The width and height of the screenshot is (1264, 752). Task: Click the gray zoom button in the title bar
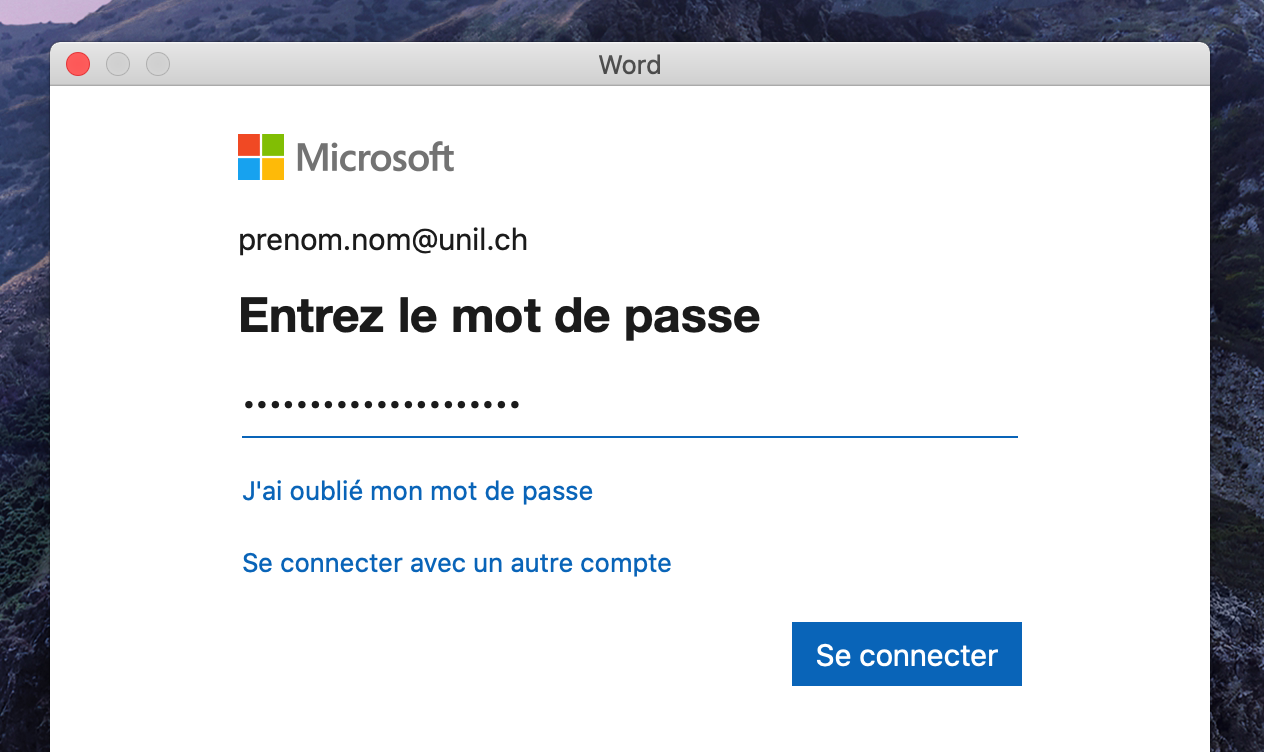pyautogui.click(x=158, y=65)
